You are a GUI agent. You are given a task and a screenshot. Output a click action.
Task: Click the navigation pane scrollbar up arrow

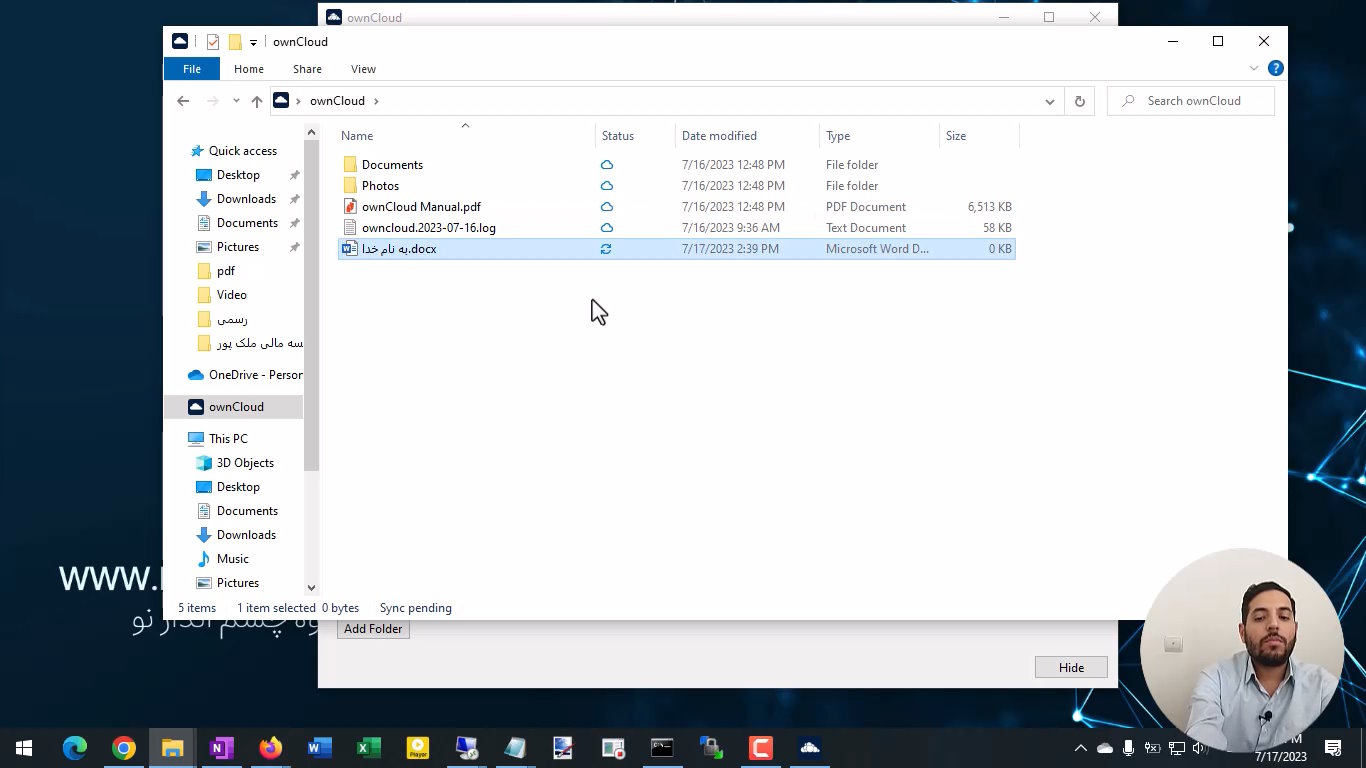(311, 132)
